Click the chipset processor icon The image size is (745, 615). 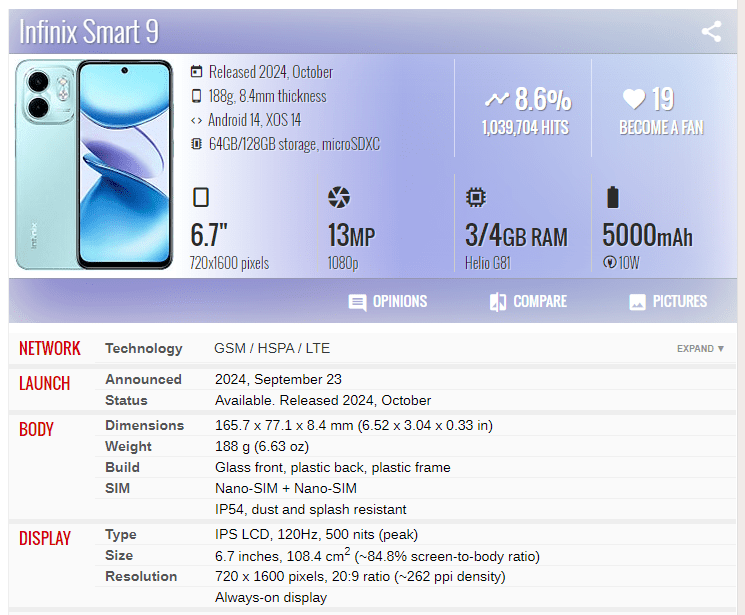click(476, 197)
